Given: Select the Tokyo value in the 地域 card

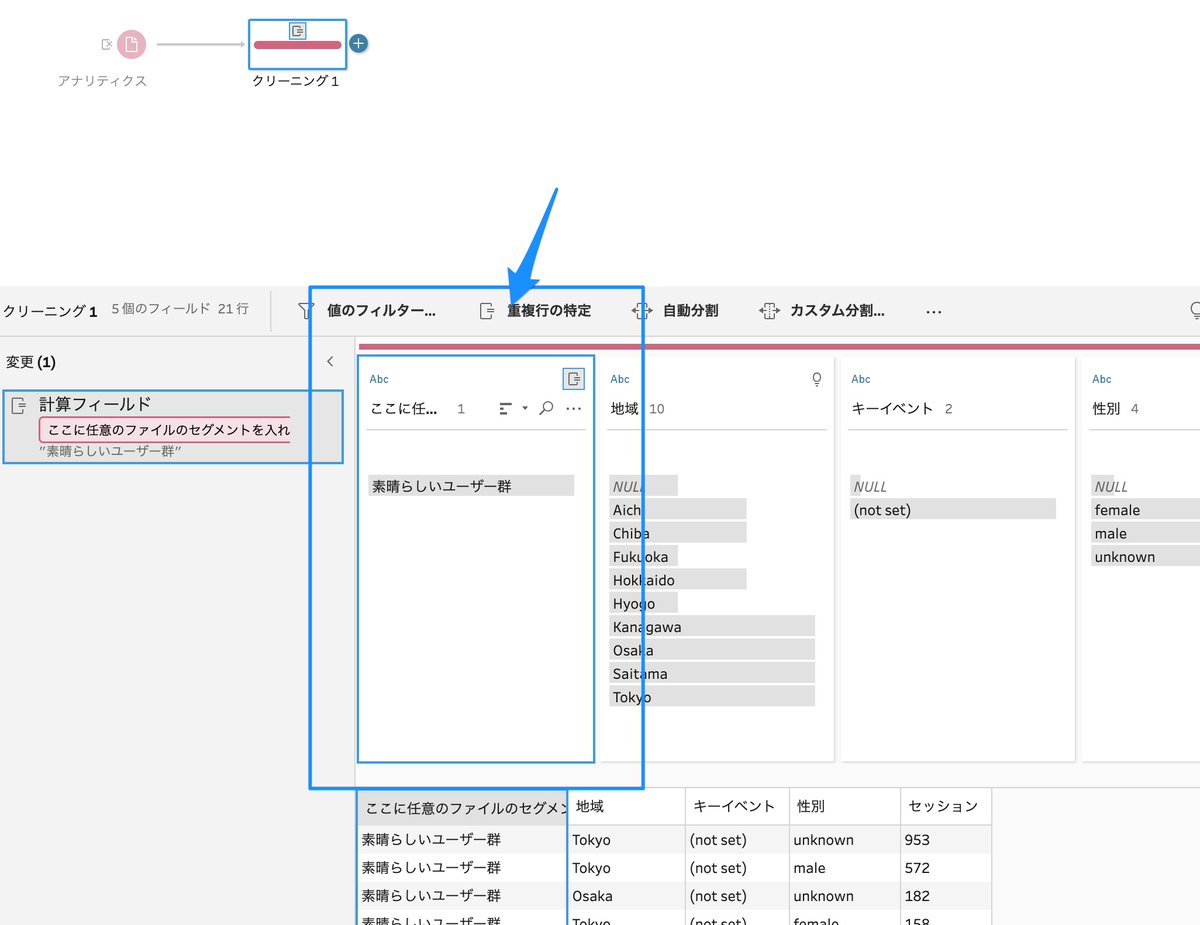Looking at the screenshot, I should click(712, 697).
